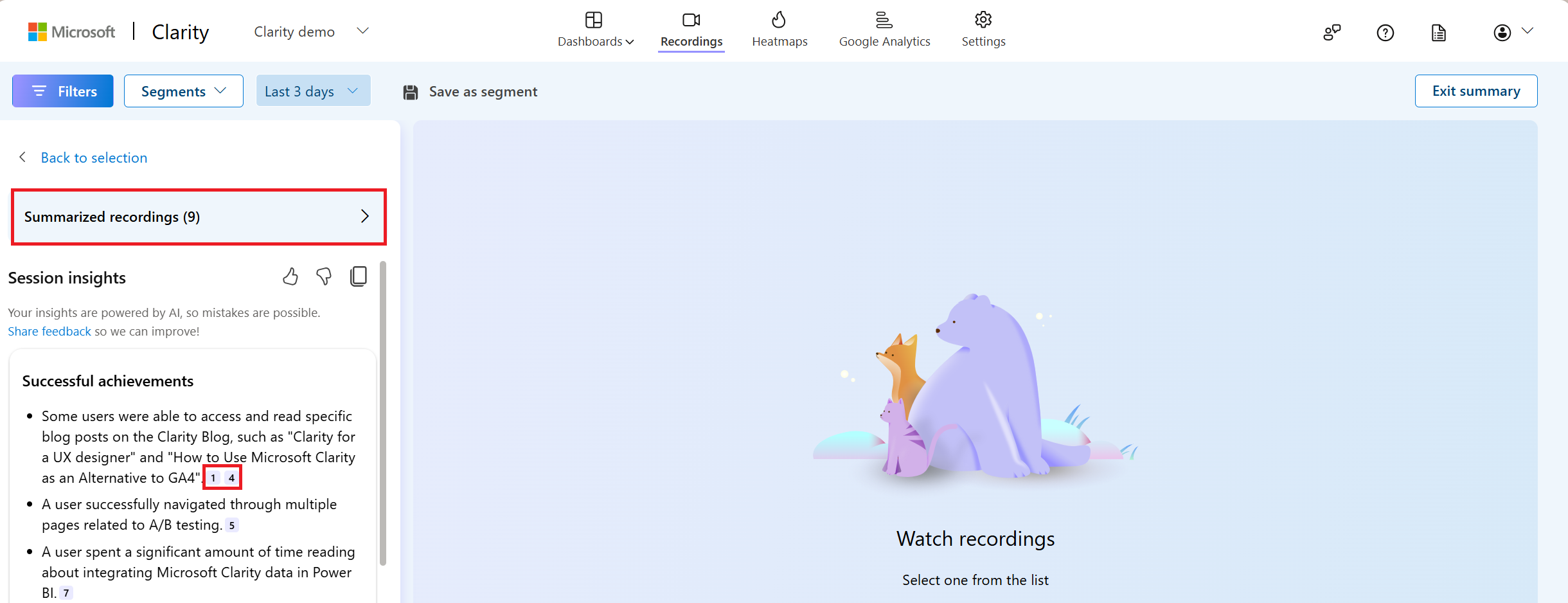Viewport: 1568px width, 603px height.
Task: Copy session insights to clipboard
Action: (x=359, y=276)
